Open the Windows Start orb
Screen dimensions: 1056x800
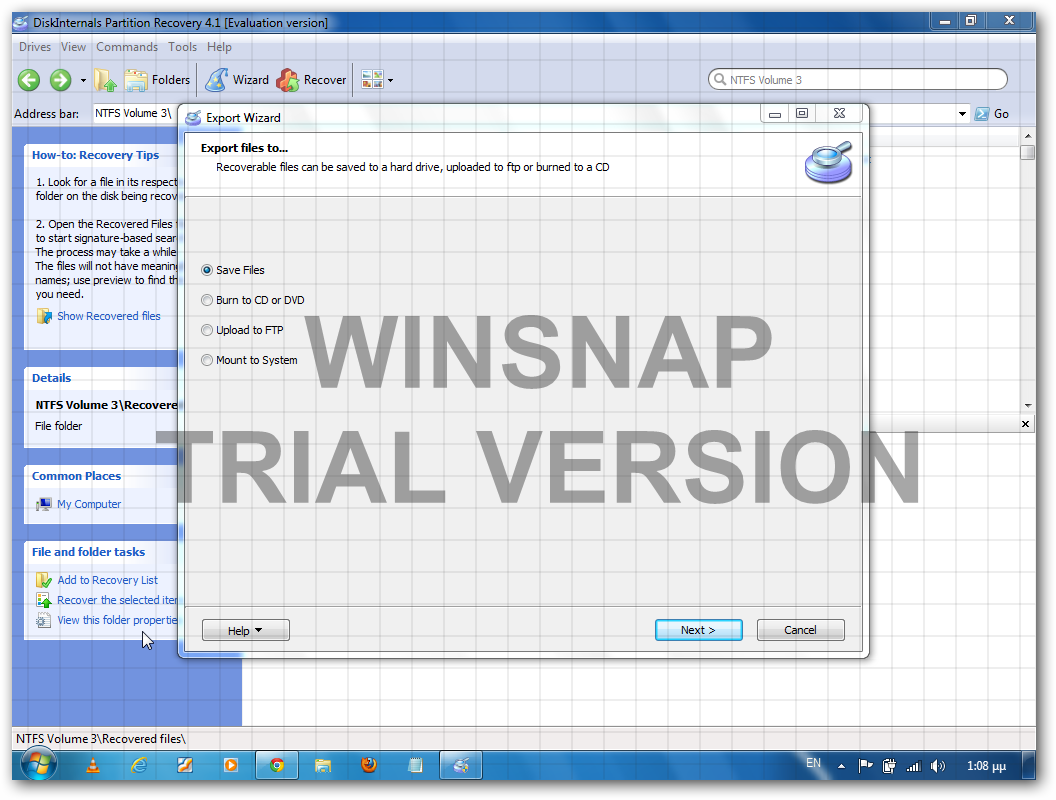[x=38, y=765]
